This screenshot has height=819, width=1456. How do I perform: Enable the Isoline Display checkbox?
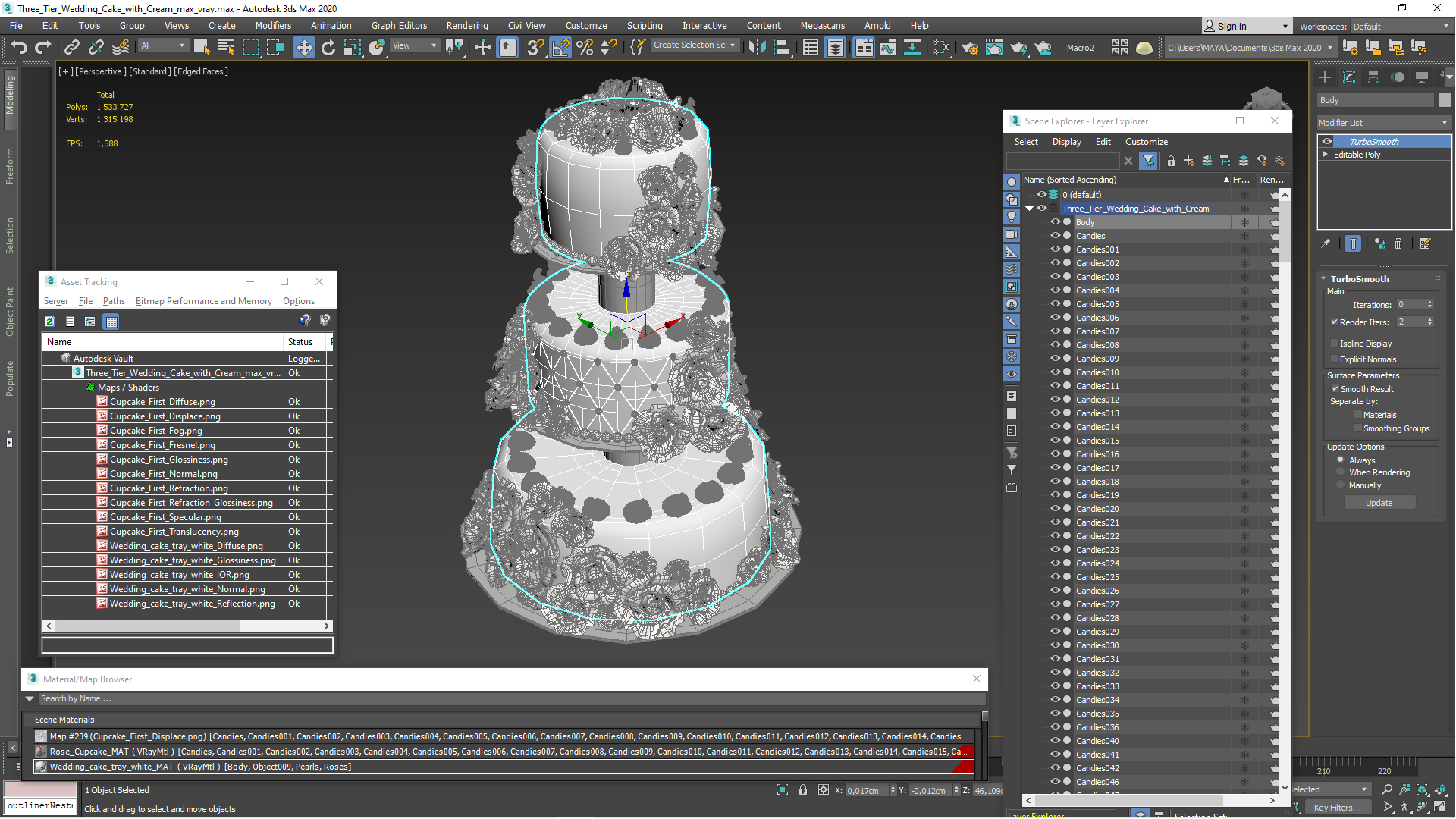click(1335, 344)
